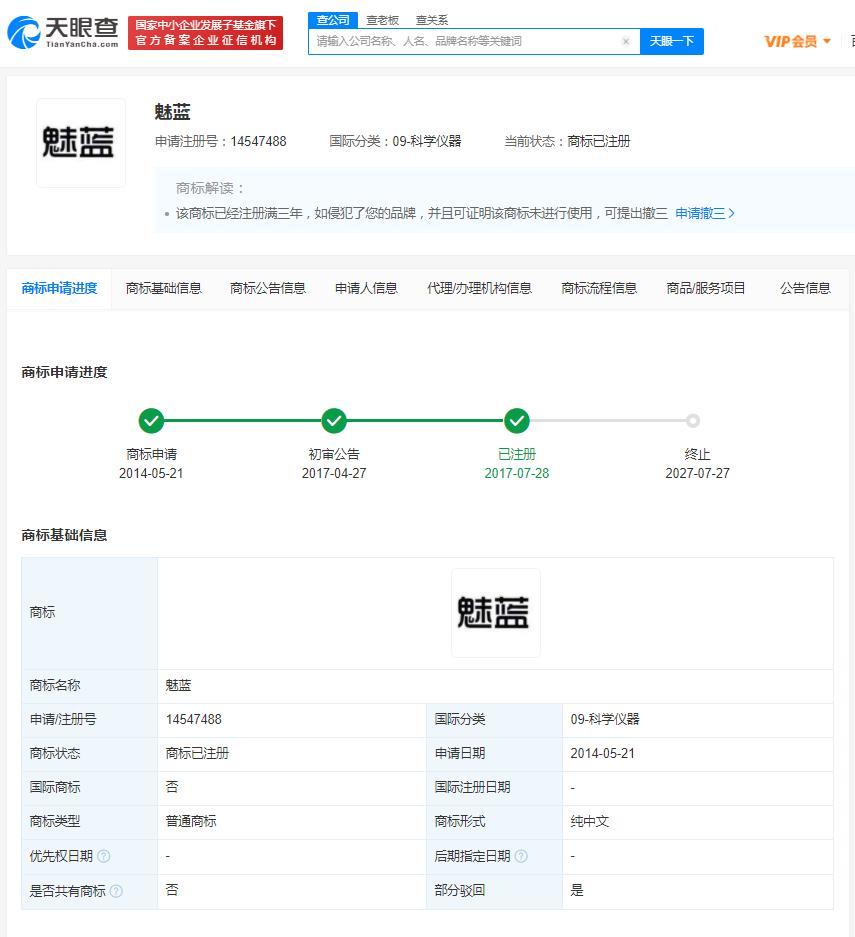Screen dimensions: 855x937
Task: Switch to 查关系 search tab
Action: [x=431, y=20]
